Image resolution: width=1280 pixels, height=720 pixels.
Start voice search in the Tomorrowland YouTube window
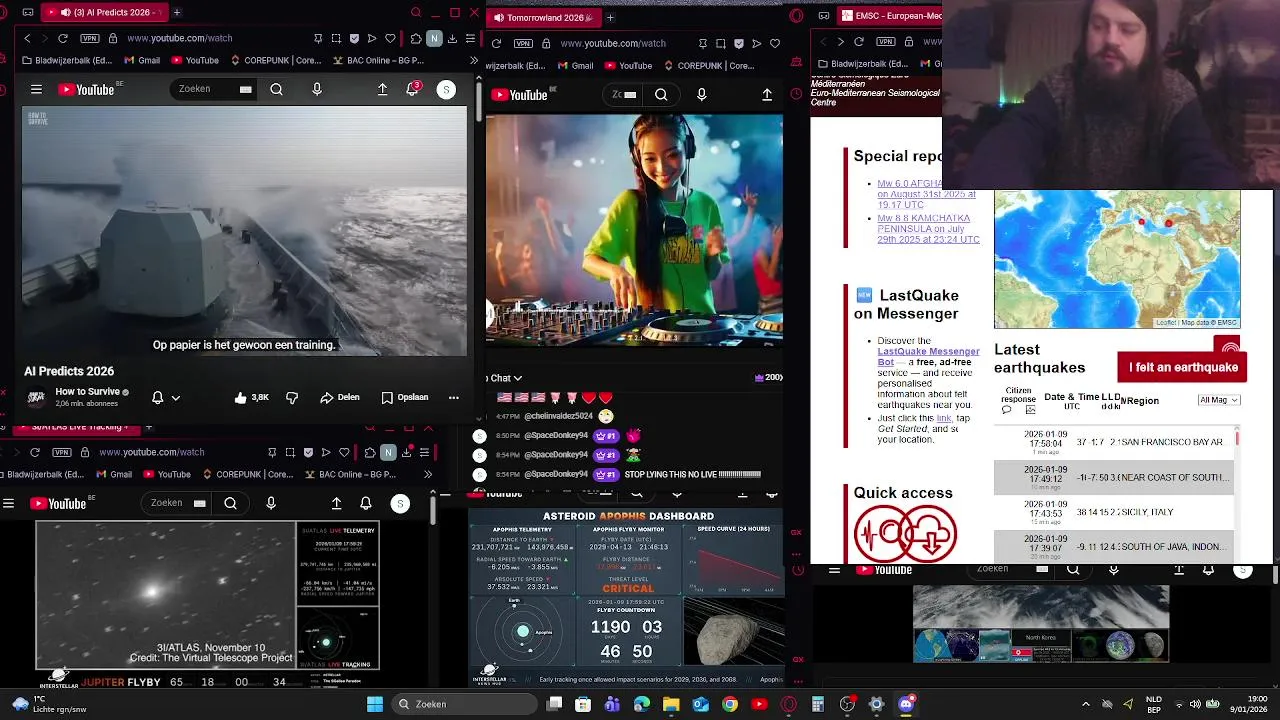pos(701,95)
